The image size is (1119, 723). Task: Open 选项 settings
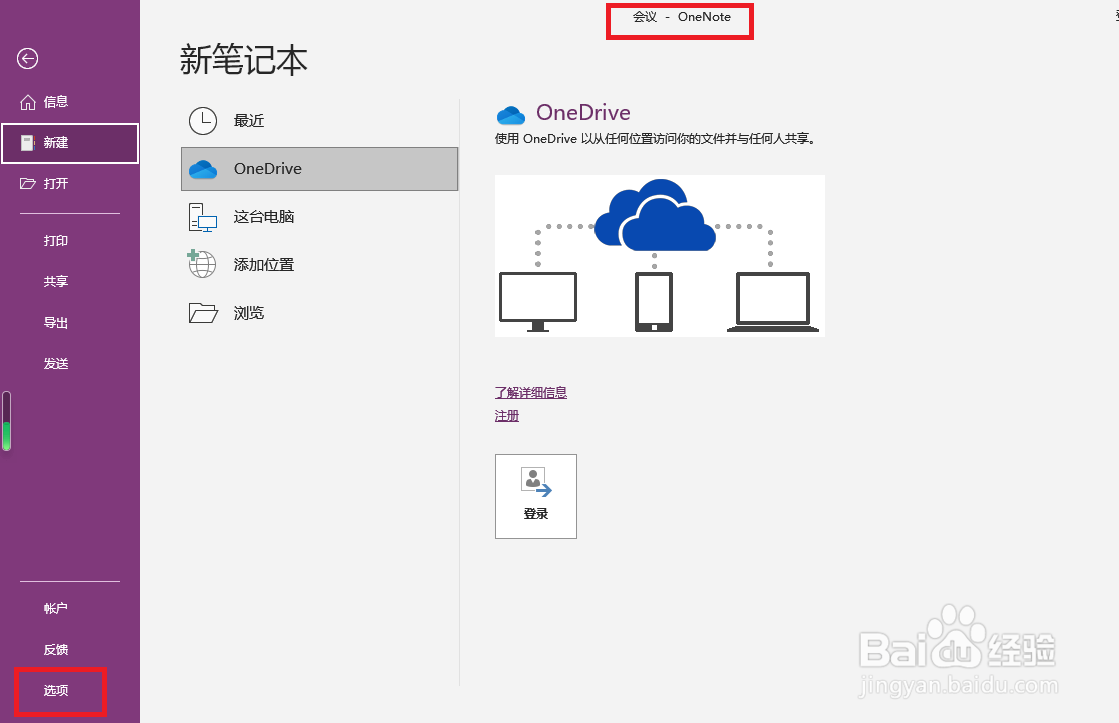(x=56, y=690)
